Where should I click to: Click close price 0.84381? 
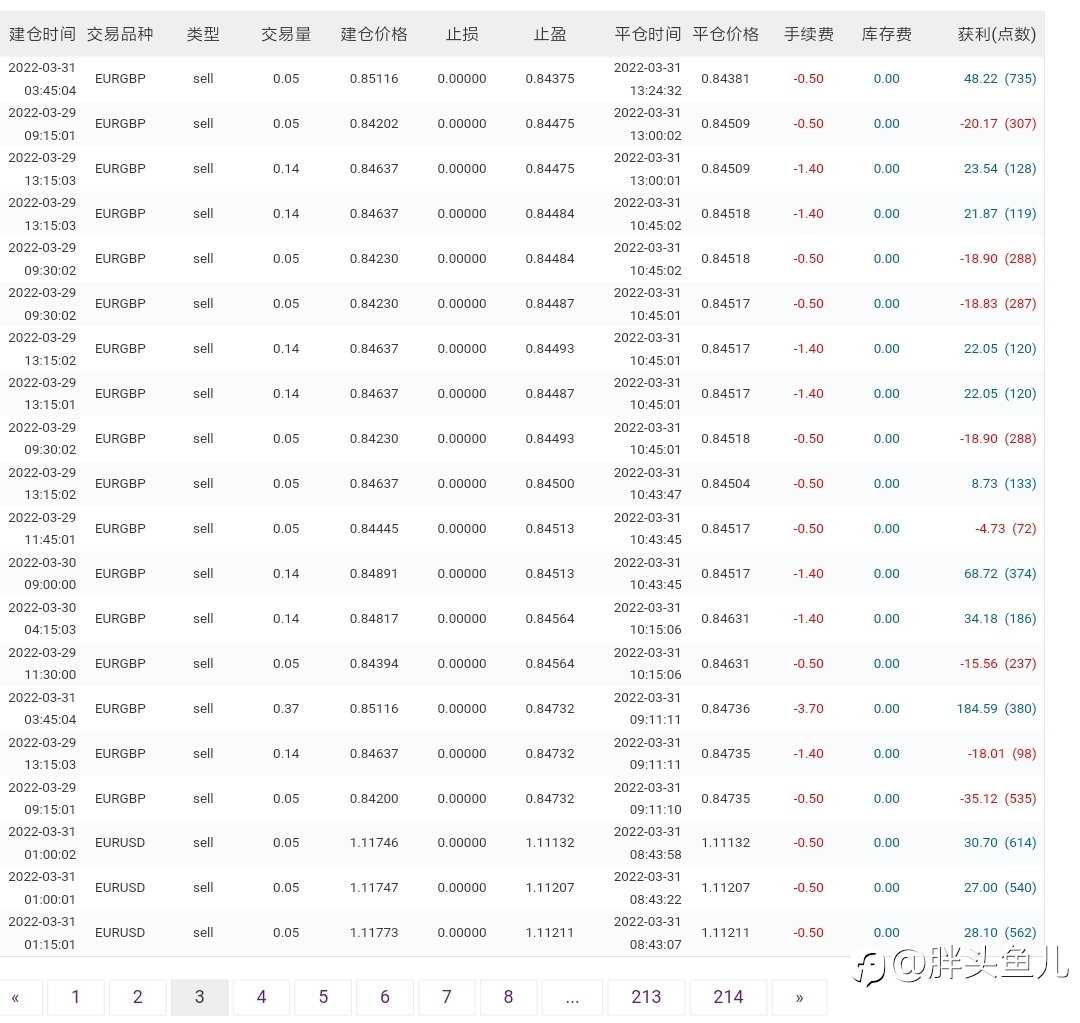(x=725, y=79)
